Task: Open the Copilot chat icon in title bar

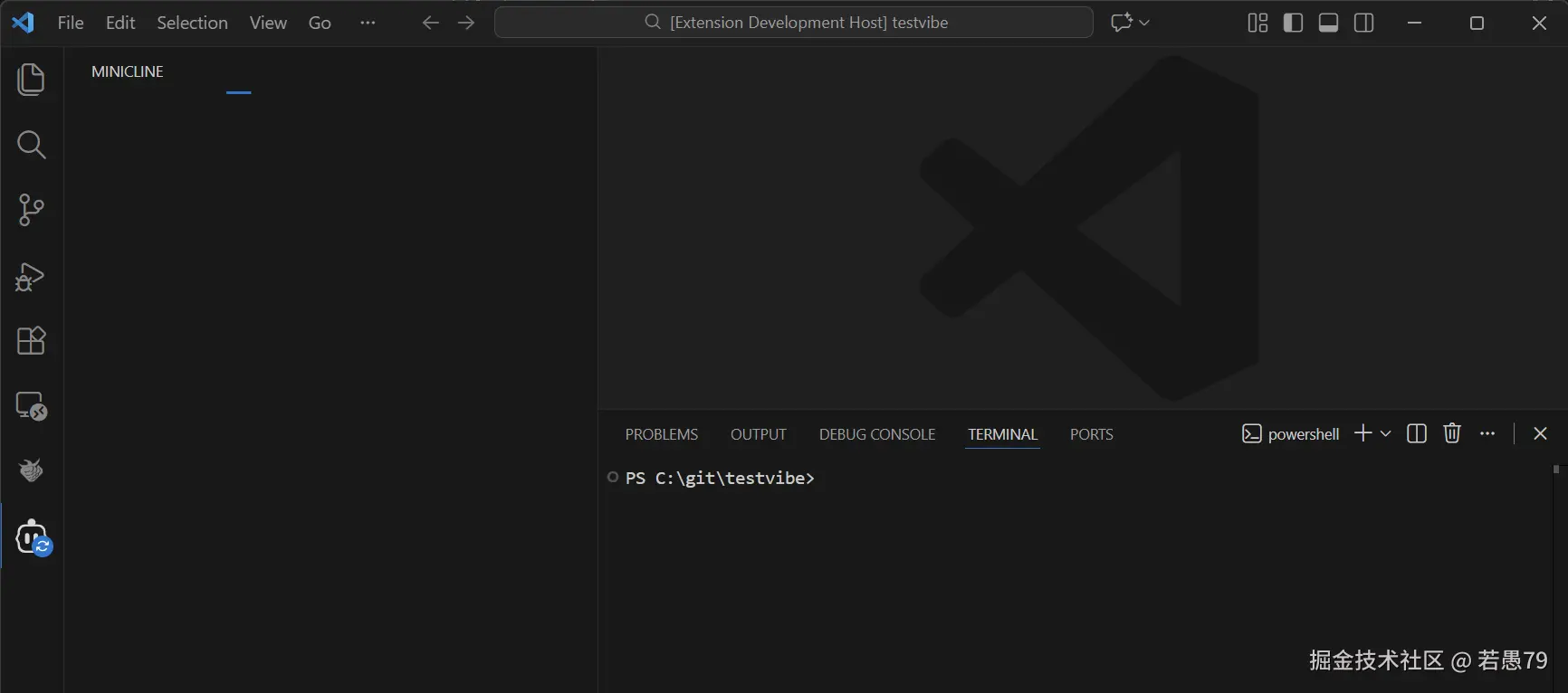Action: (1122, 23)
